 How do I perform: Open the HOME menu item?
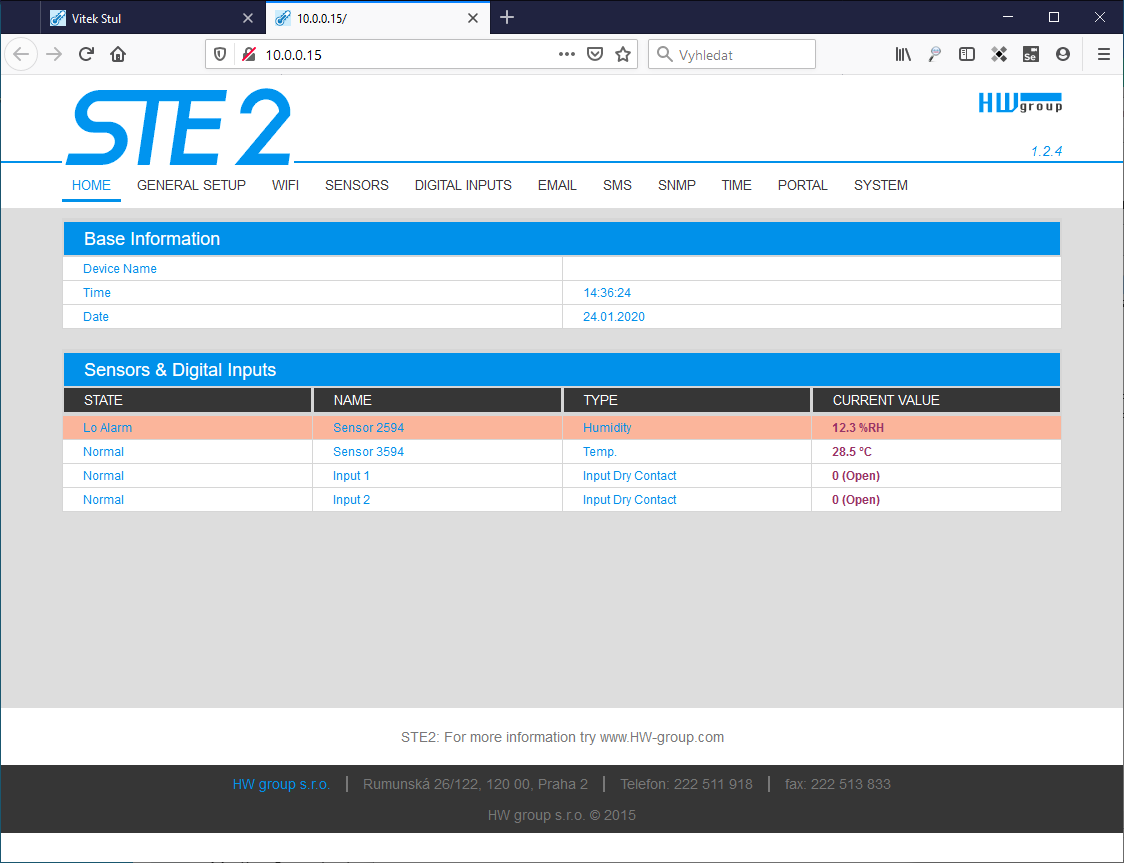point(91,186)
